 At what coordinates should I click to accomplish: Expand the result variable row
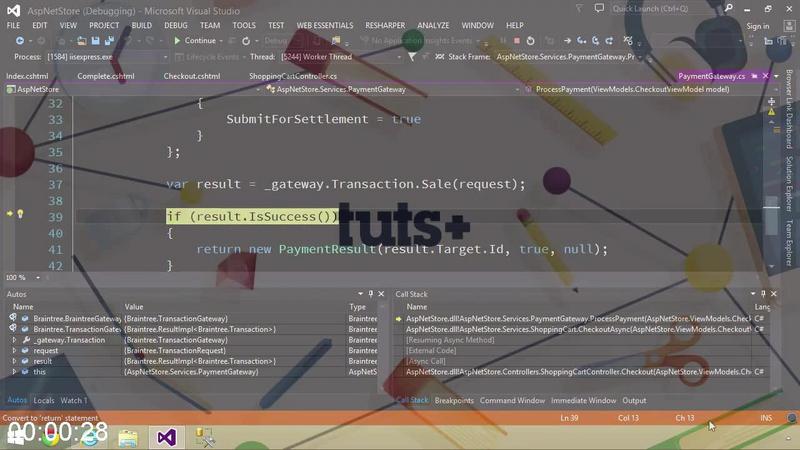point(14,361)
